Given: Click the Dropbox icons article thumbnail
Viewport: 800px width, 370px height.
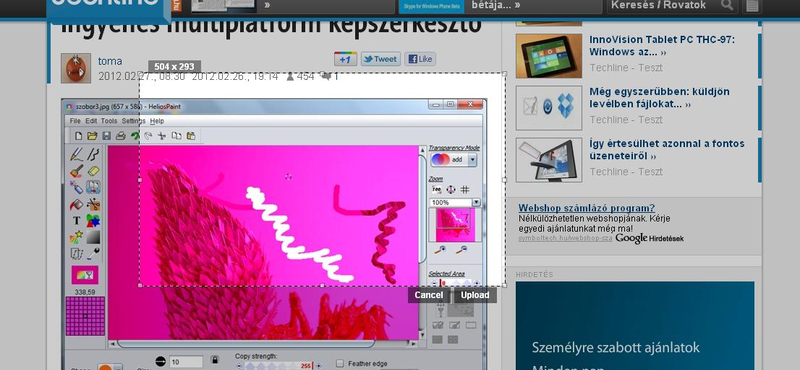Looking at the screenshot, I should (548, 108).
